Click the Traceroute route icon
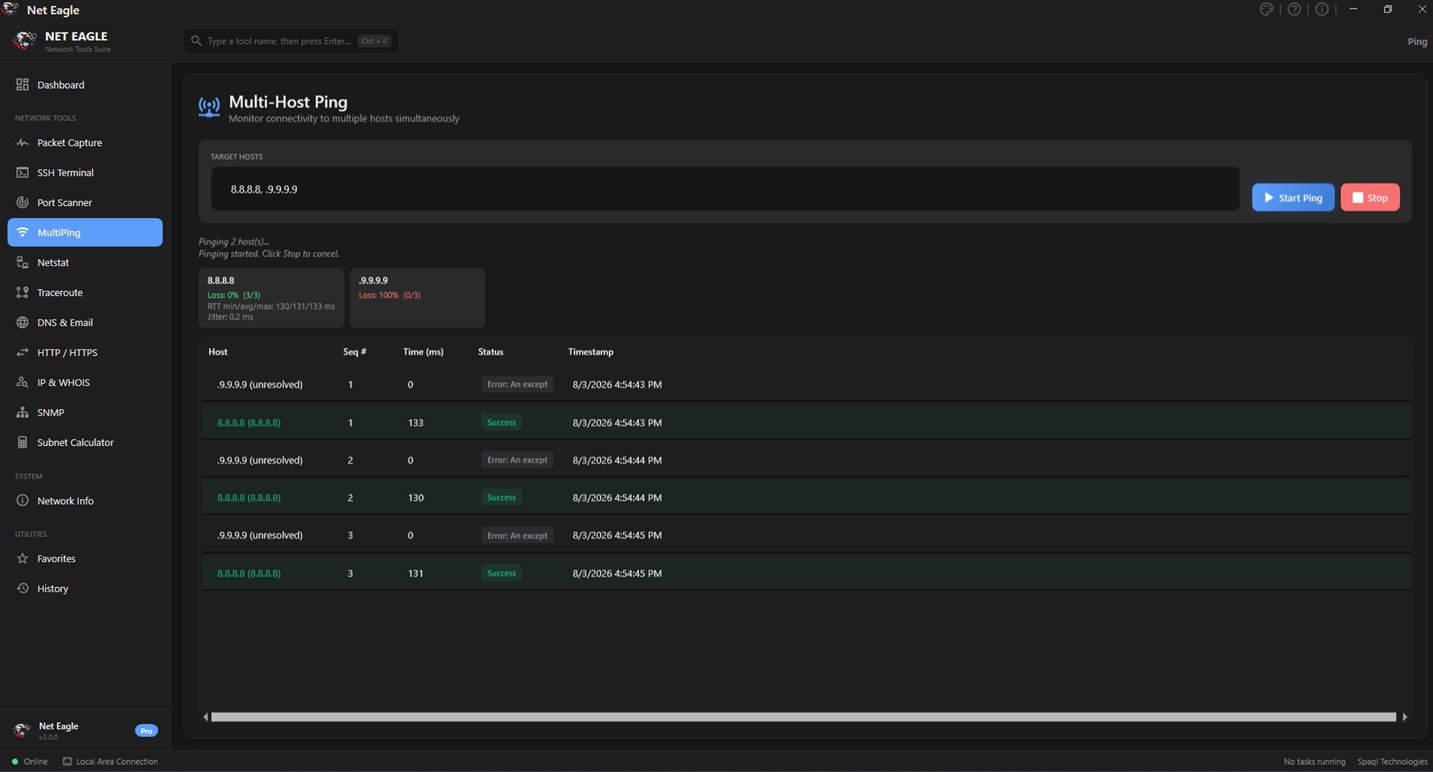The image size is (1433, 772). (x=22, y=293)
